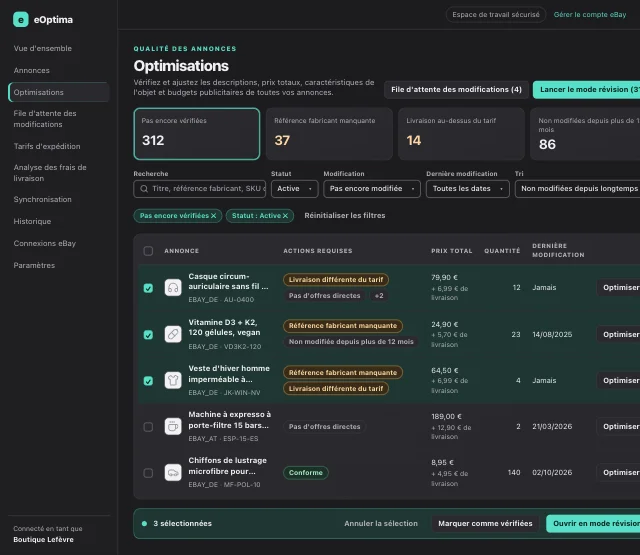The image size is (640, 555).
Task: Toggle the select-all checkbox in table header
Action: click(x=148, y=251)
